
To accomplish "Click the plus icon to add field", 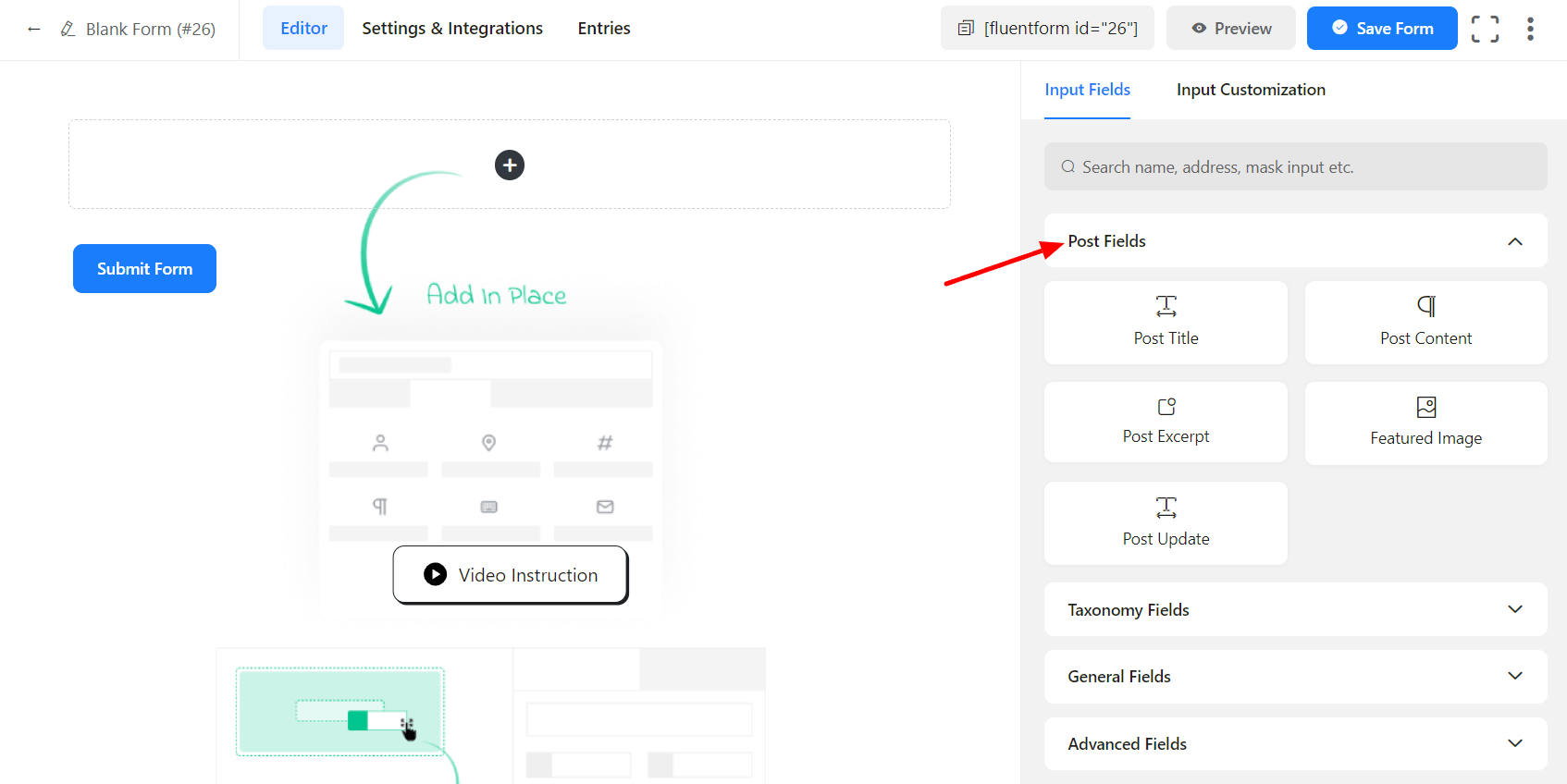I will pyautogui.click(x=510, y=165).
